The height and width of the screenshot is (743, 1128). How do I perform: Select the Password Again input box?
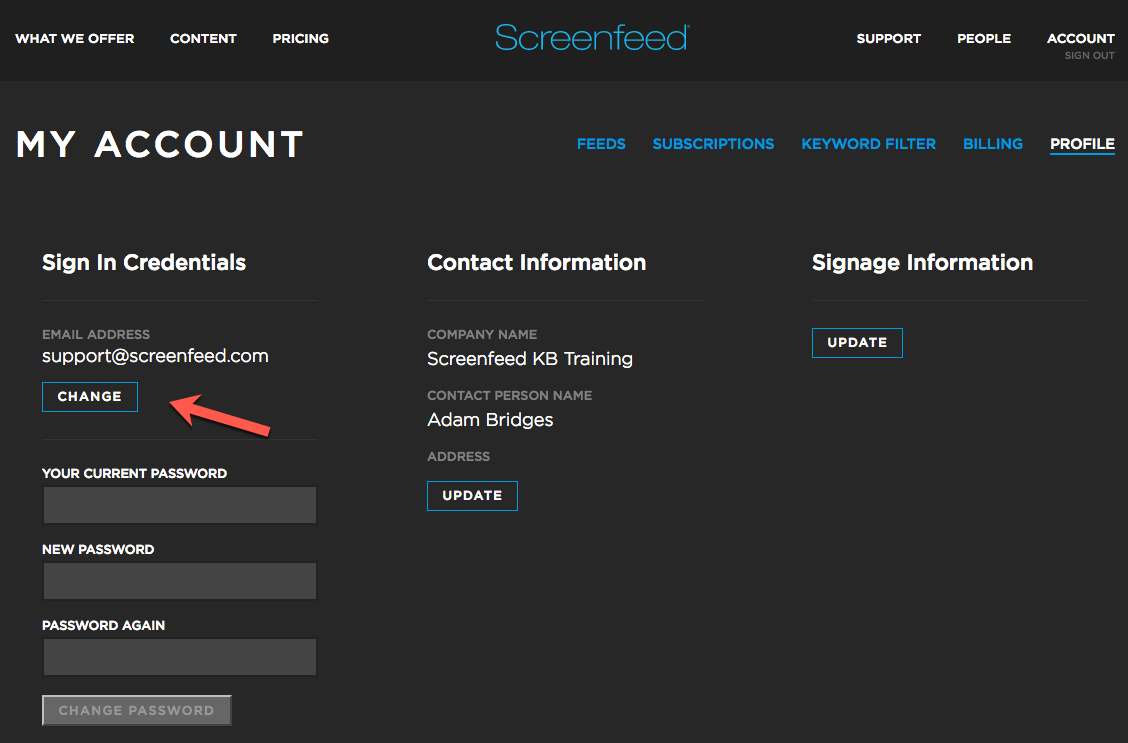coord(180,657)
